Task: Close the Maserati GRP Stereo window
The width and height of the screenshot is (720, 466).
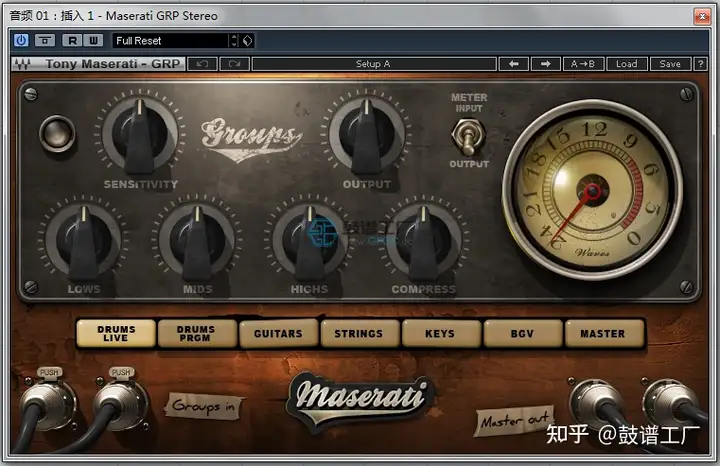Action: 702,16
